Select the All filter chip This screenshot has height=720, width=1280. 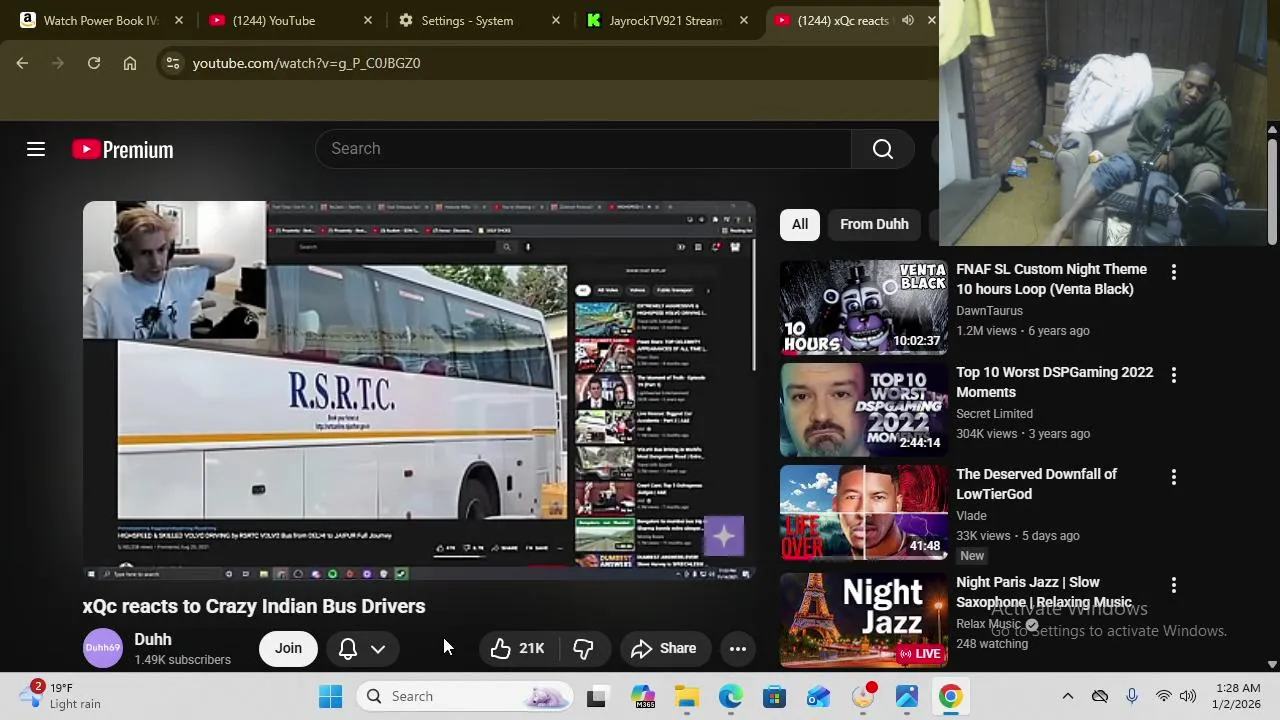[x=800, y=224]
